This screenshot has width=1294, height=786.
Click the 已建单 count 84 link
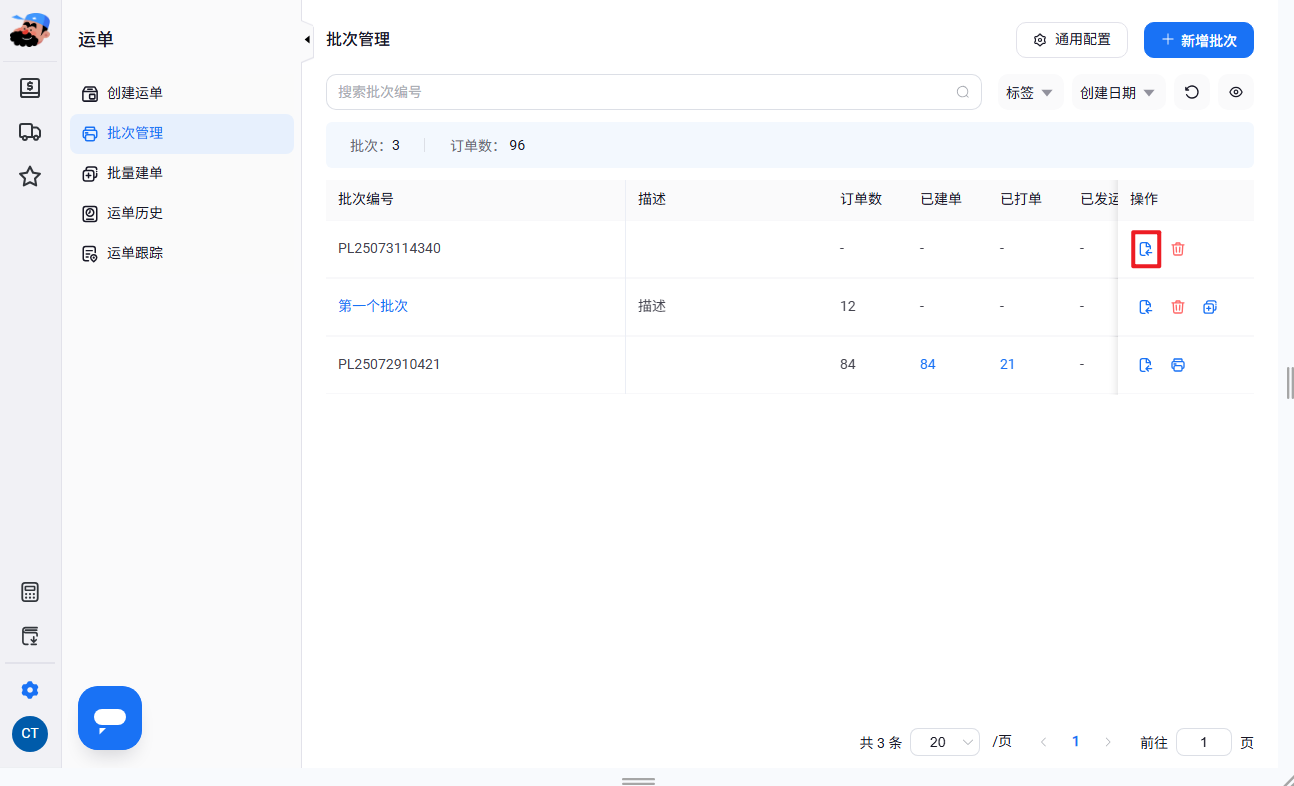[x=928, y=364]
